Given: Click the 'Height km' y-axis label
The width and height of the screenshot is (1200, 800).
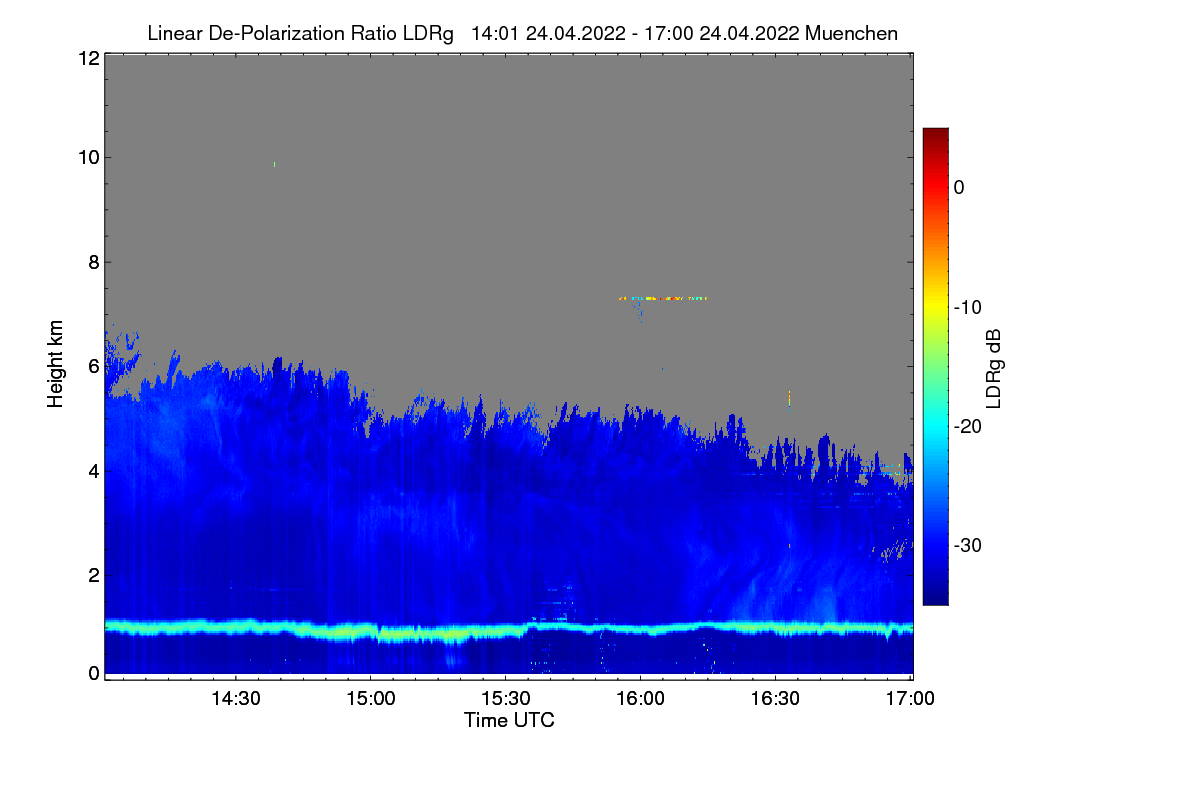Looking at the screenshot, I should (56, 363).
